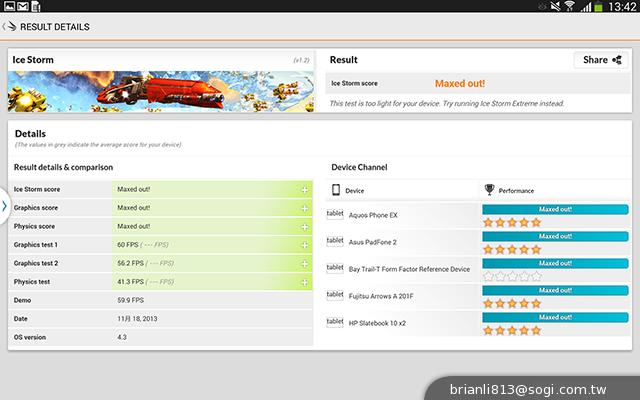Click the Device column phone icon

pyautogui.click(x=335, y=189)
